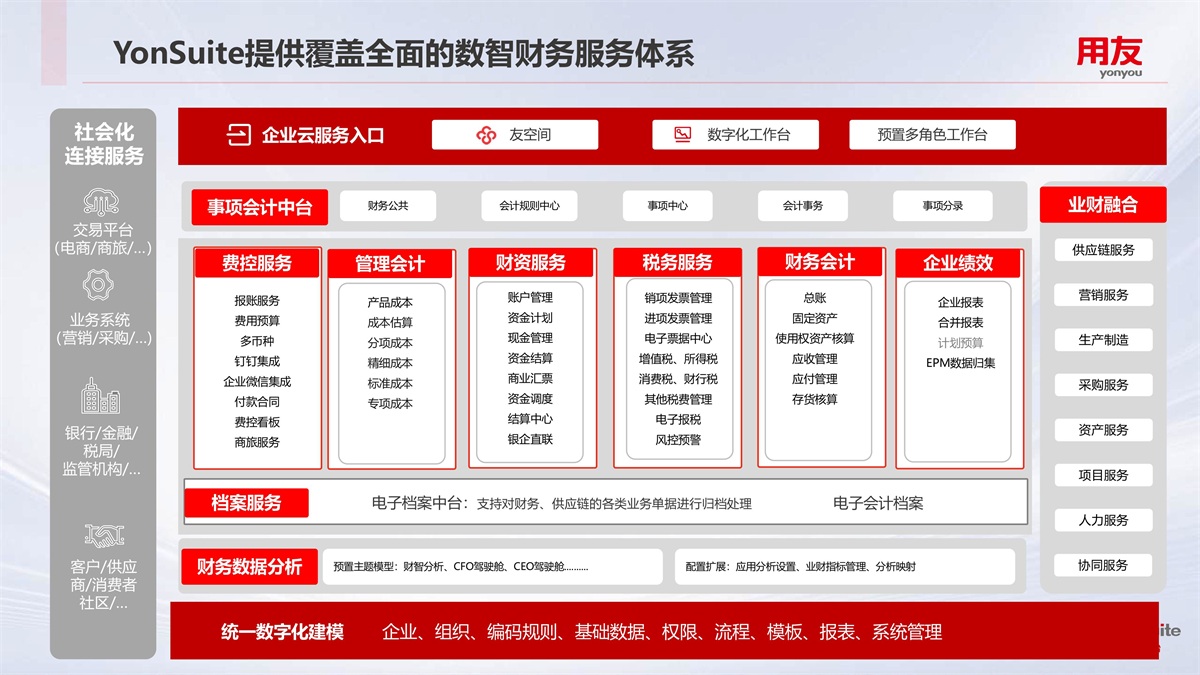Screen dimensions: 1200x675
Task: Click the 友空间 red knot icon
Action: [x=486, y=135]
